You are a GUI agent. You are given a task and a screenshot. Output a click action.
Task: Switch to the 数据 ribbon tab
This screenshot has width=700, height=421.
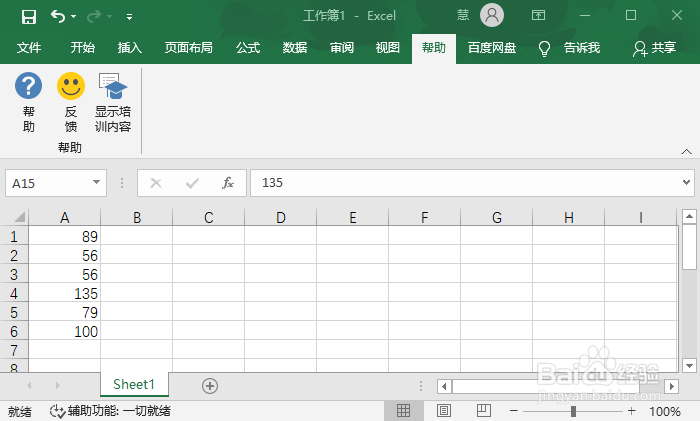[x=295, y=47]
